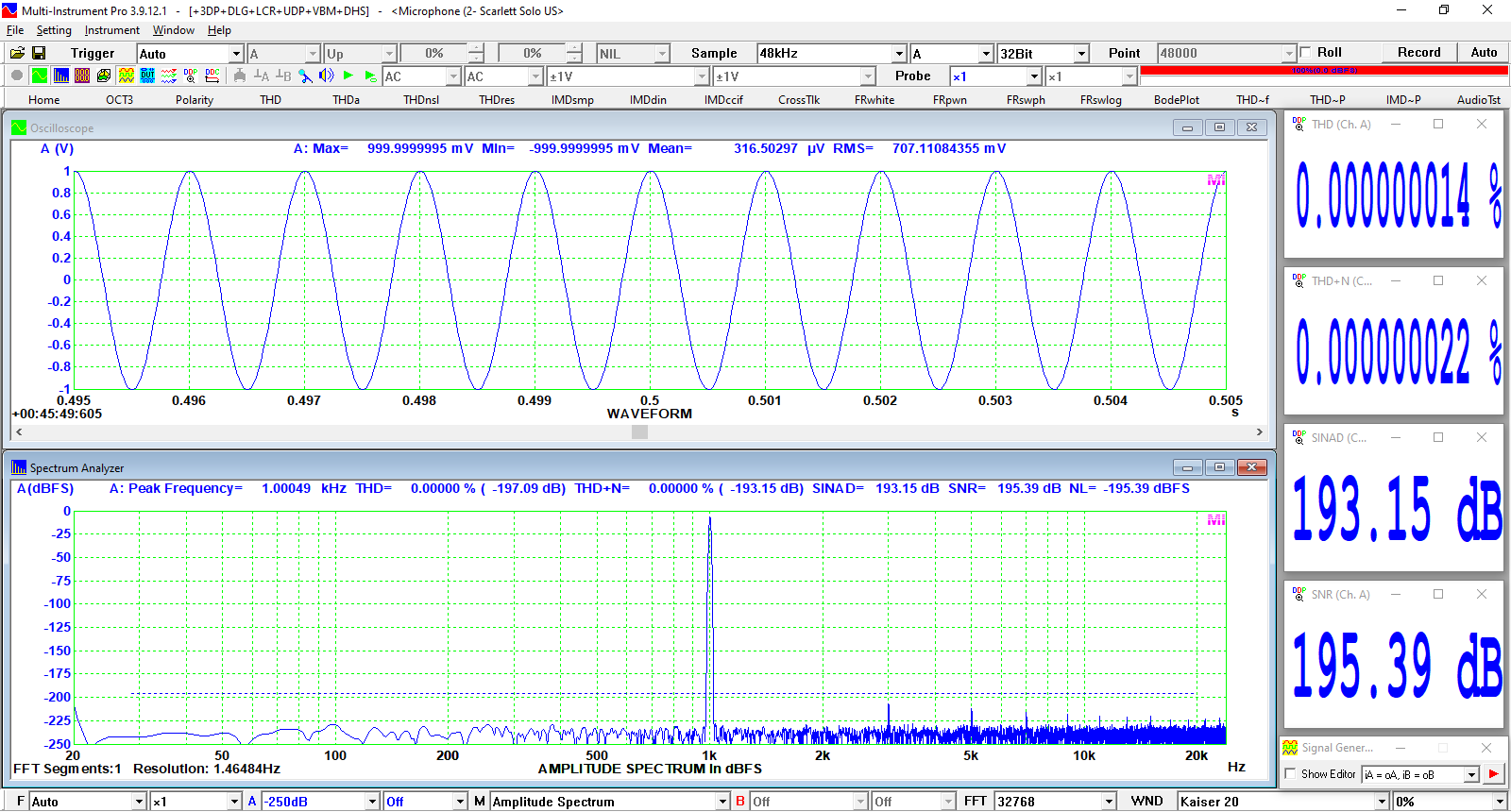The height and width of the screenshot is (812, 1511).
Task: Click the gray record circle icon
Action: pos(17,76)
